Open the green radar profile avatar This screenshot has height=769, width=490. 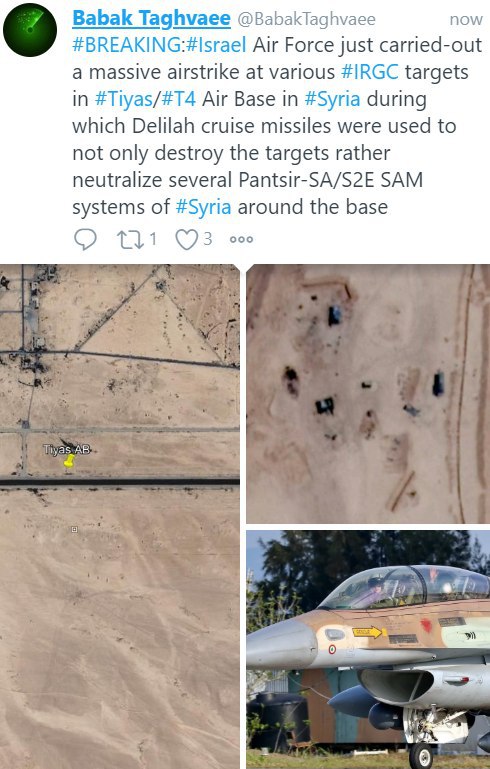tap(29, 30)
